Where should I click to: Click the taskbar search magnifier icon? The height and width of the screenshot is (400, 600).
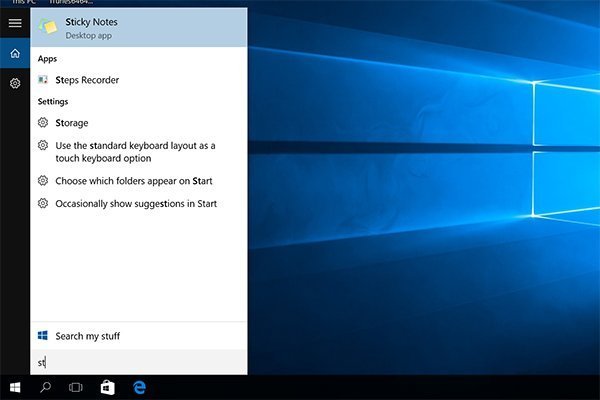pos(46,387)
